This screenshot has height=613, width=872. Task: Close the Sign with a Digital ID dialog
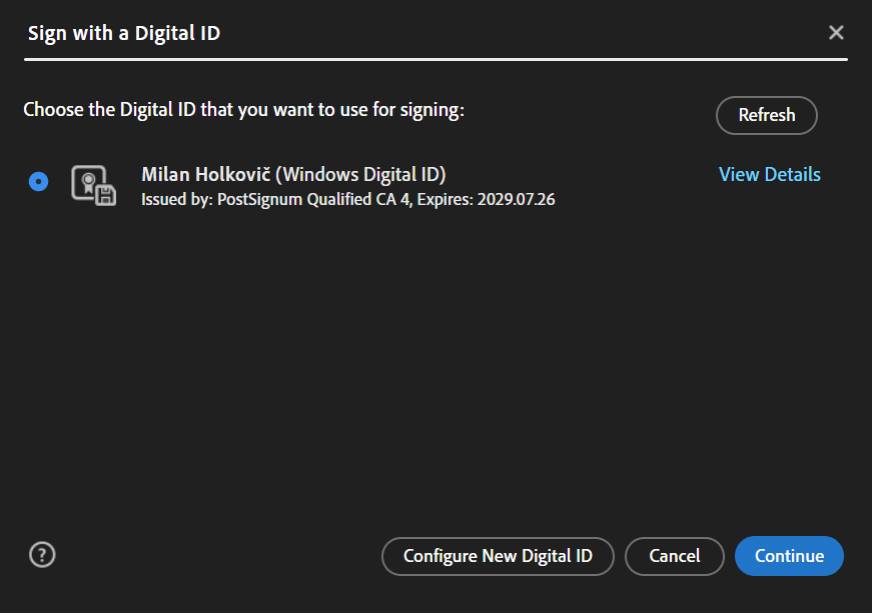pyautogui.click(x=836, y=32)
